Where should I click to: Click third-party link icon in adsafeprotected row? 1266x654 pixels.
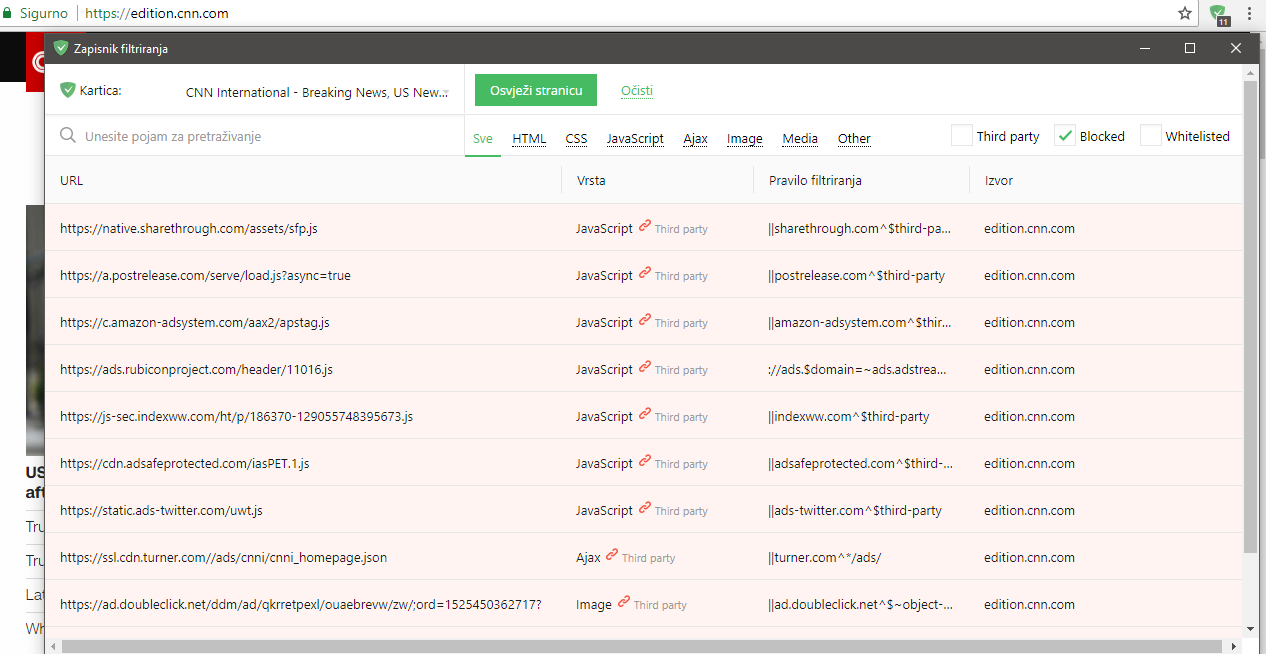[x=645, y=462]
